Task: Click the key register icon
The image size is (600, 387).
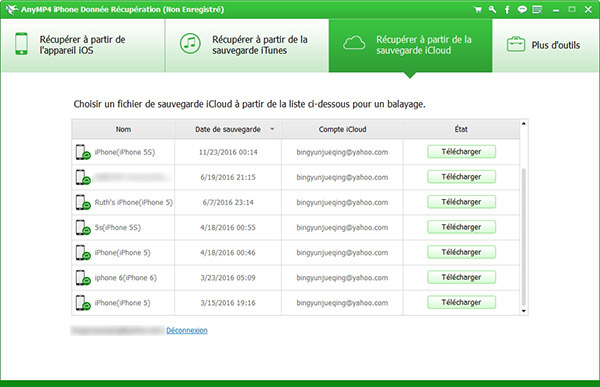Action: coord(492,10)
